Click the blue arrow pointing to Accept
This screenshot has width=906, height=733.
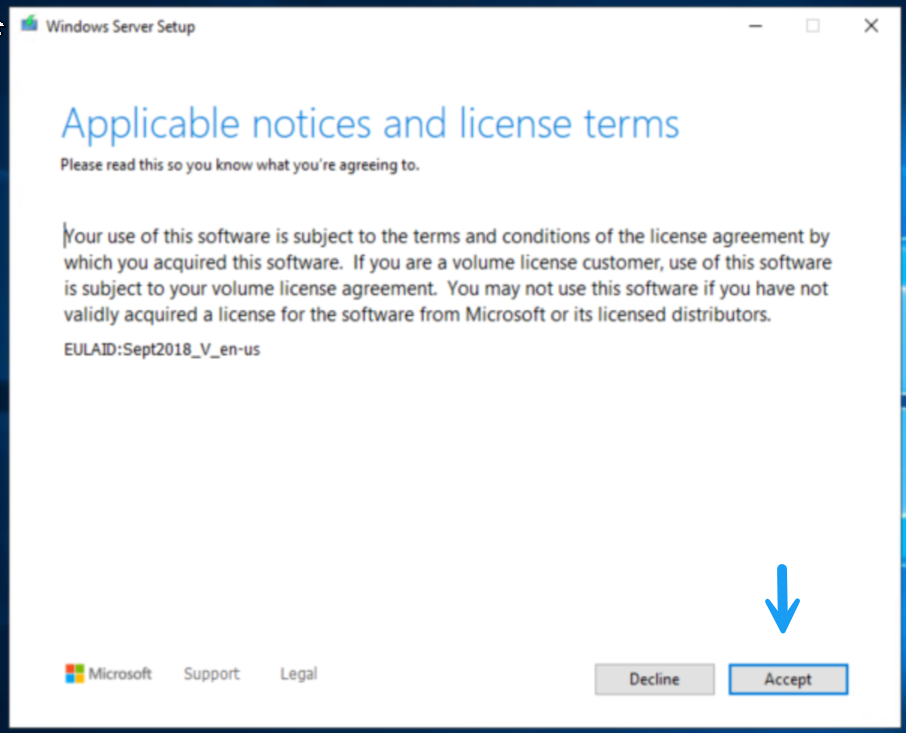782,599
